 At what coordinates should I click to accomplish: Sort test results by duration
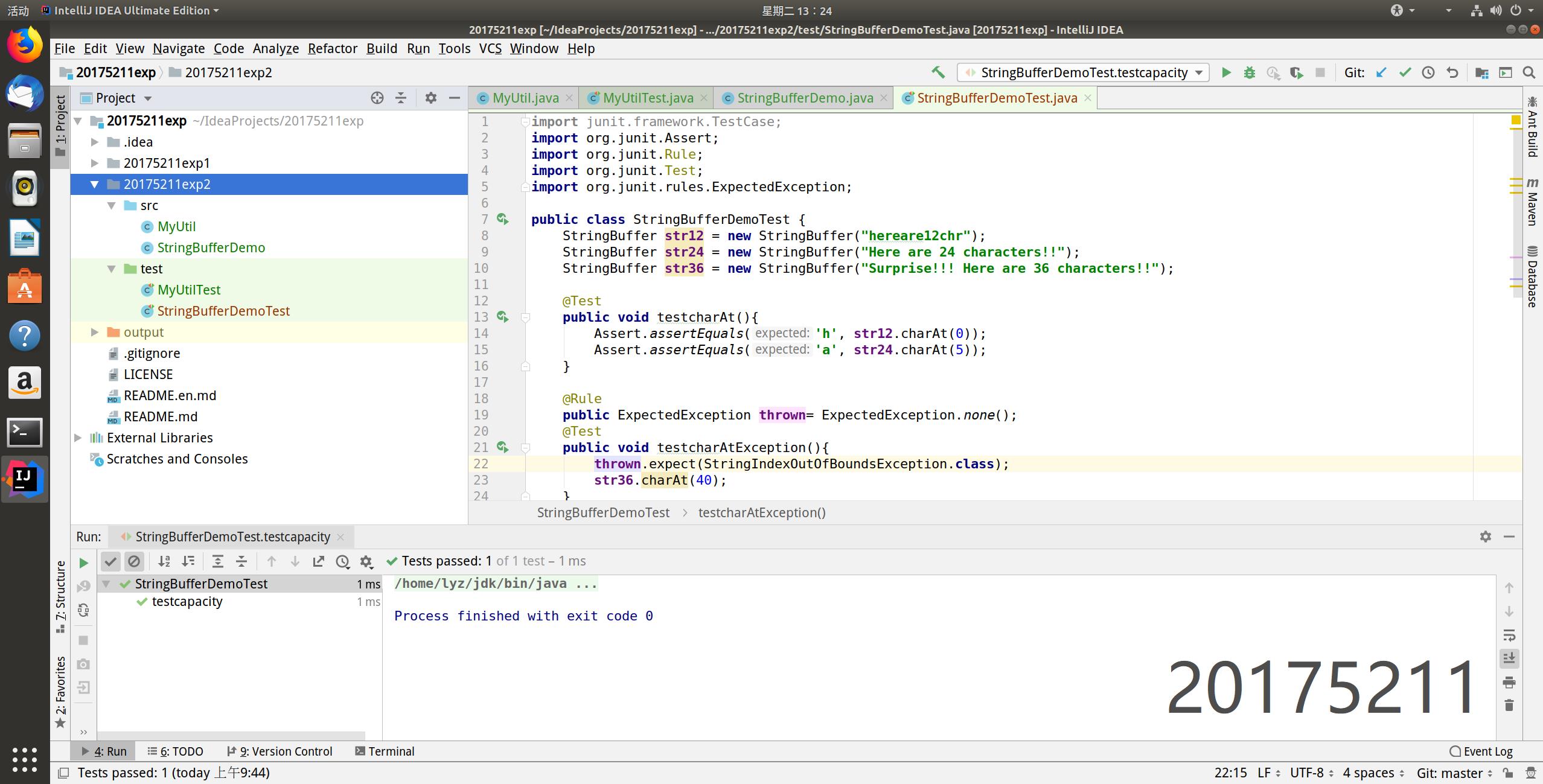click(x=188, y=561)
